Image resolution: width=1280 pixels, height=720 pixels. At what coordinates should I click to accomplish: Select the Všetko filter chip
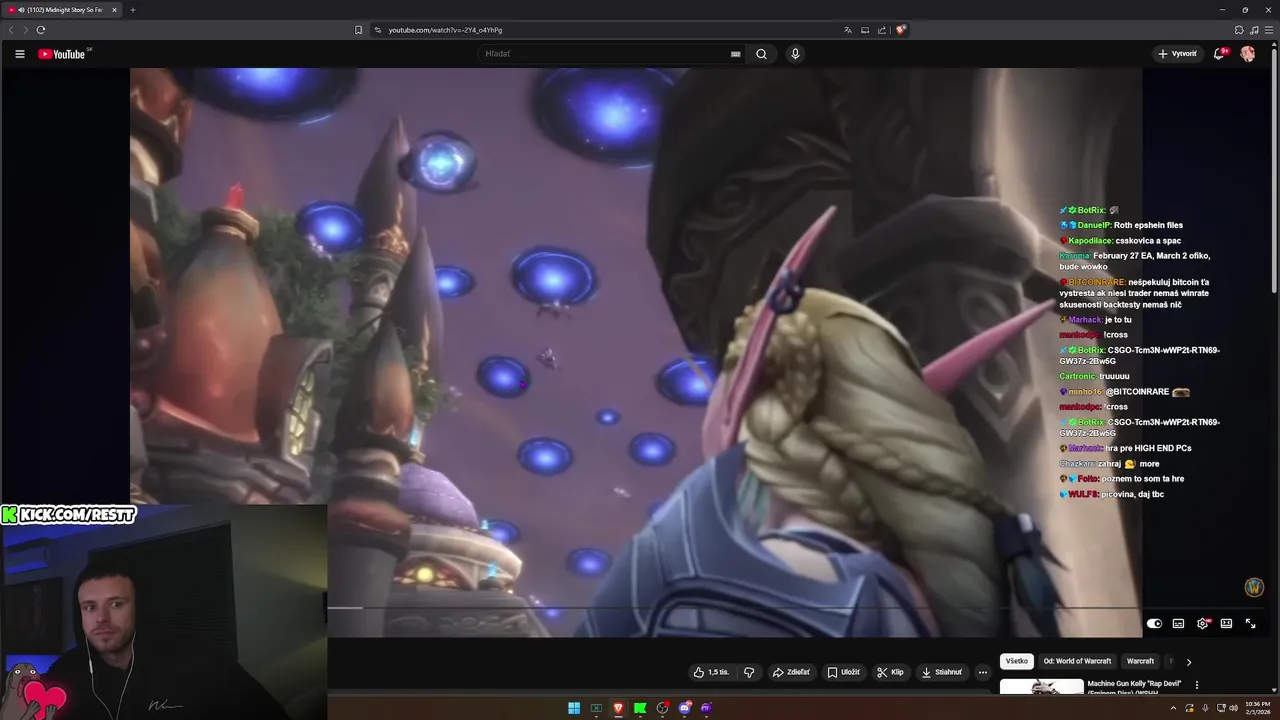(x=1016, y=661)
